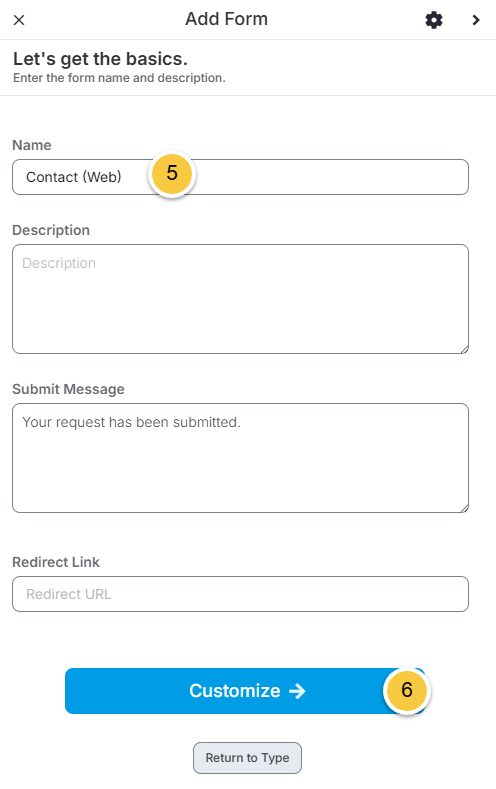Click the Name field label
This screenshot has width=496, height=789.
[32, 145]
